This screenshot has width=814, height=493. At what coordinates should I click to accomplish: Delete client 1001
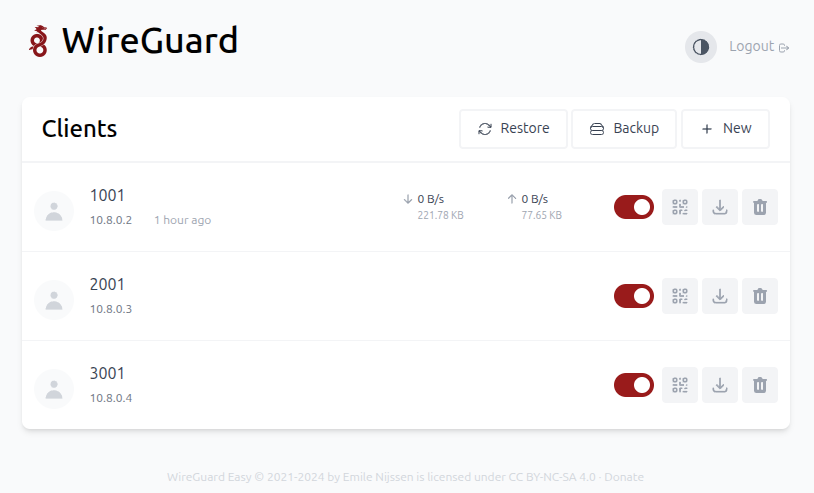click(760, 207)
